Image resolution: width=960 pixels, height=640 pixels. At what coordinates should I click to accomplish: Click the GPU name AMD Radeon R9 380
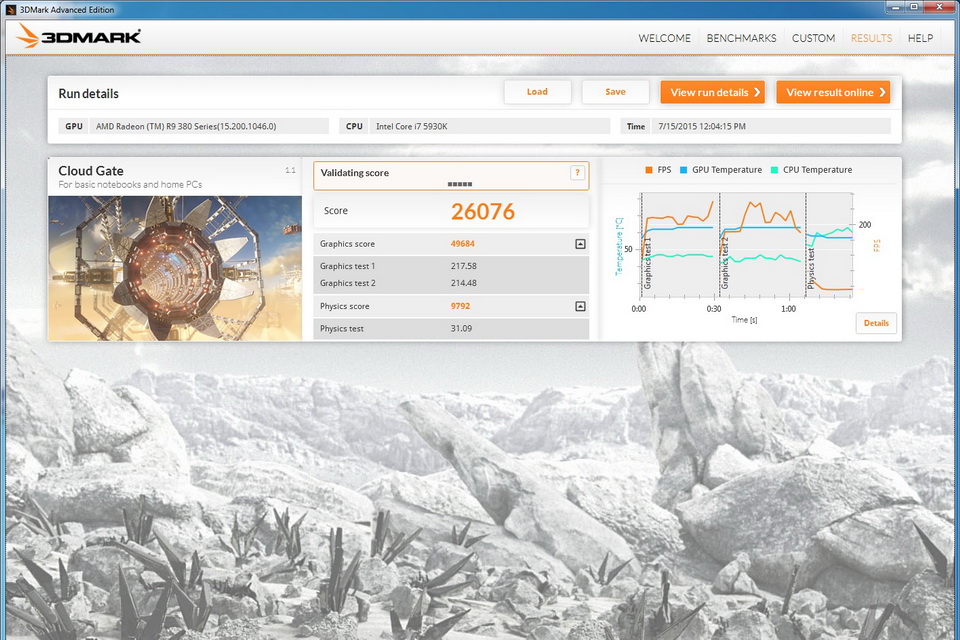pos(186,126)
